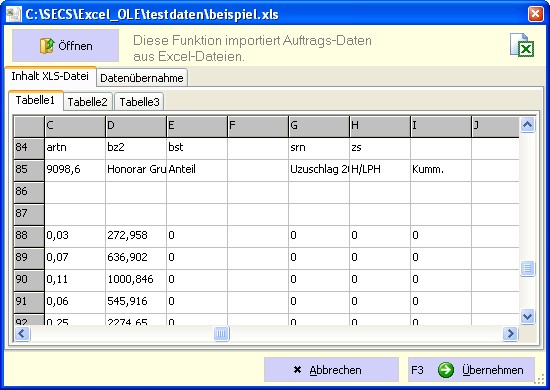The width and height of the screenshot is (550, 390).
Task: Select the Tabelle2 sheet tab
Action: pos(87,102)
